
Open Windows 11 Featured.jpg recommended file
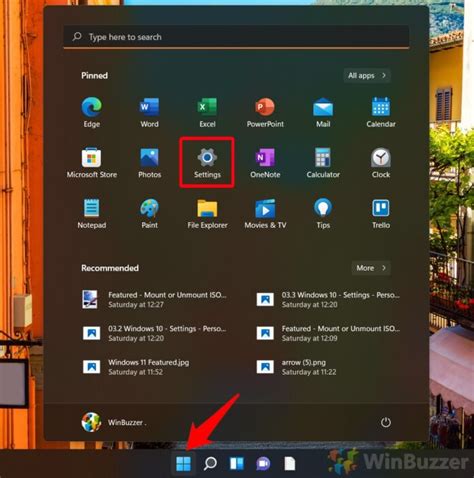tap(136, 367)
